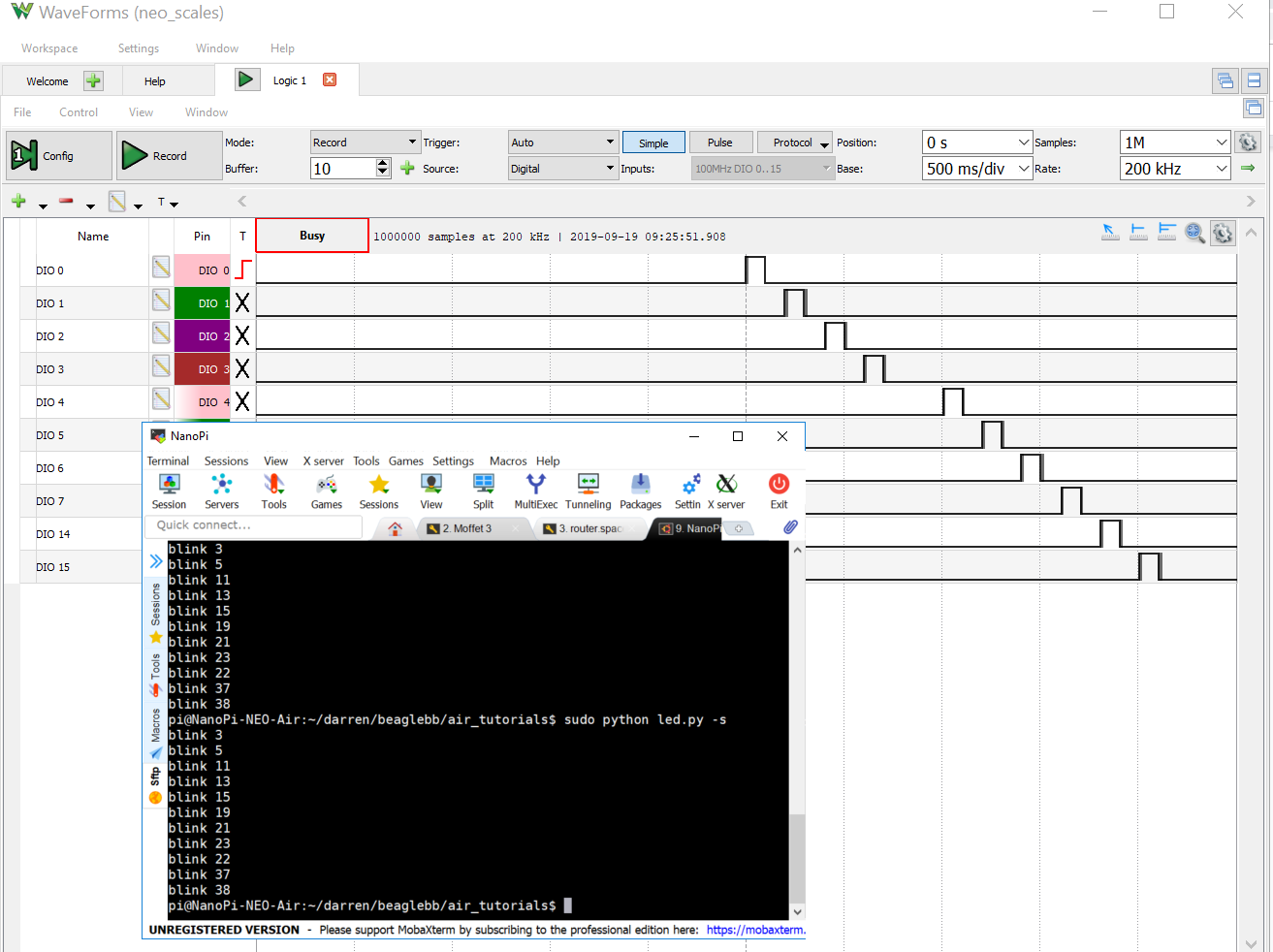Toggle DIO 3 trigger condition X
The image size is (1273, 952).
[242, 369]
